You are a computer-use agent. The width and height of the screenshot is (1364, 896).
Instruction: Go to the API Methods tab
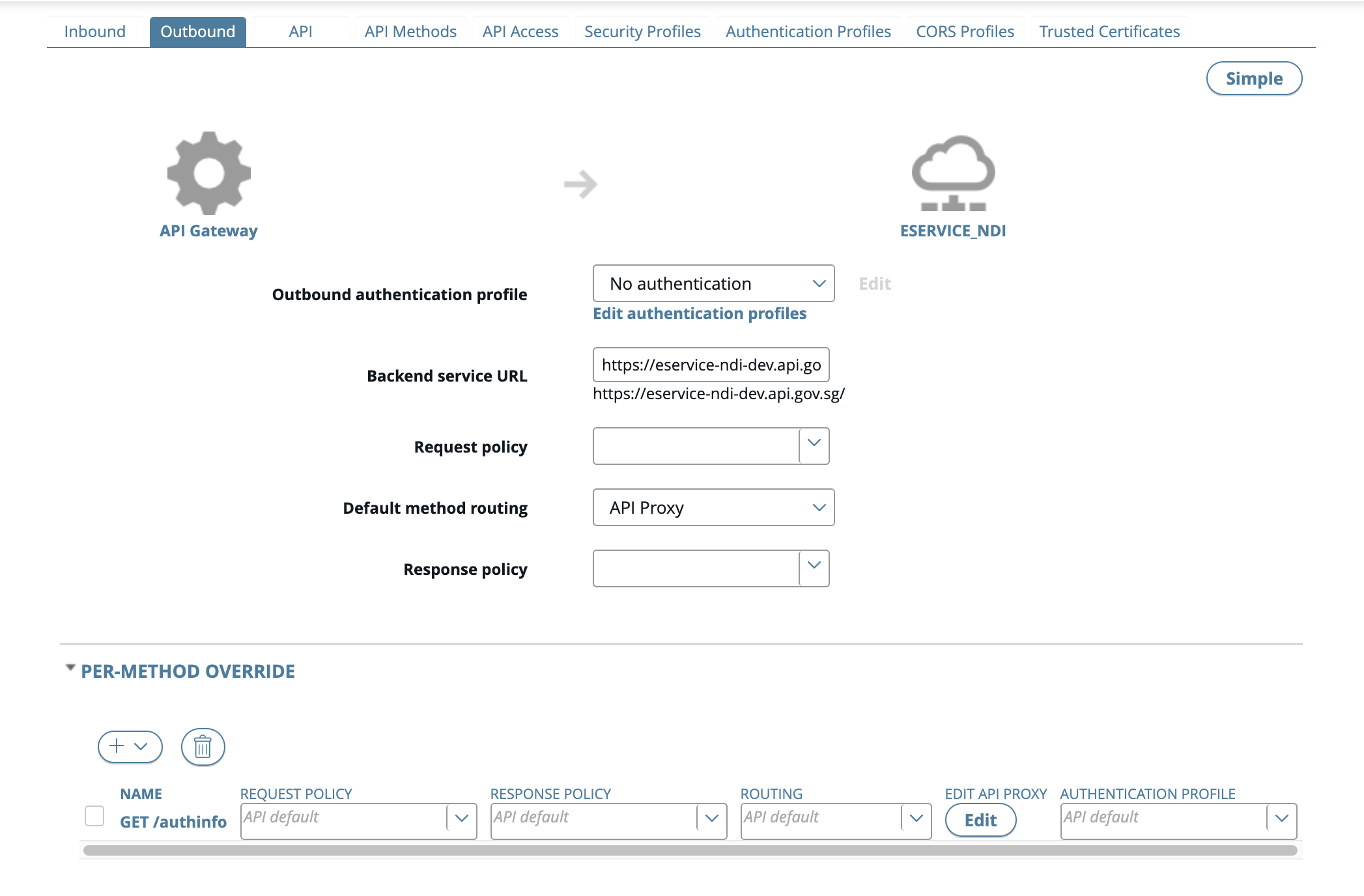point(410,31)
